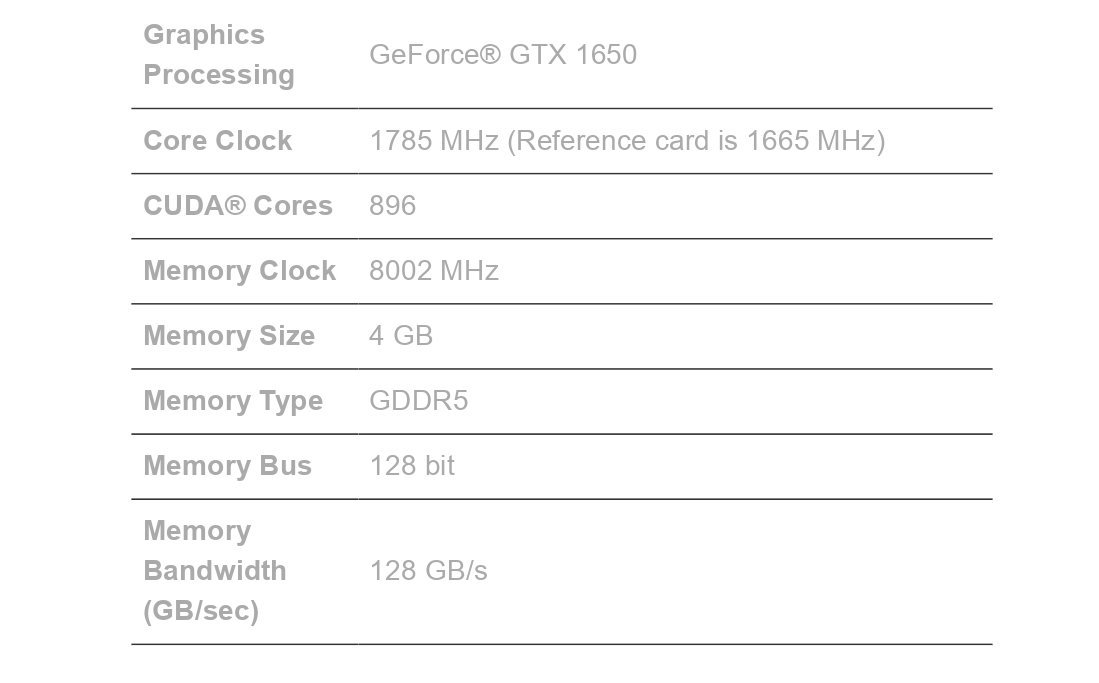Screen dimensions: 1099x683
Task: Click the 'GDDR5' memory type value
Action: tap(418, 401)
